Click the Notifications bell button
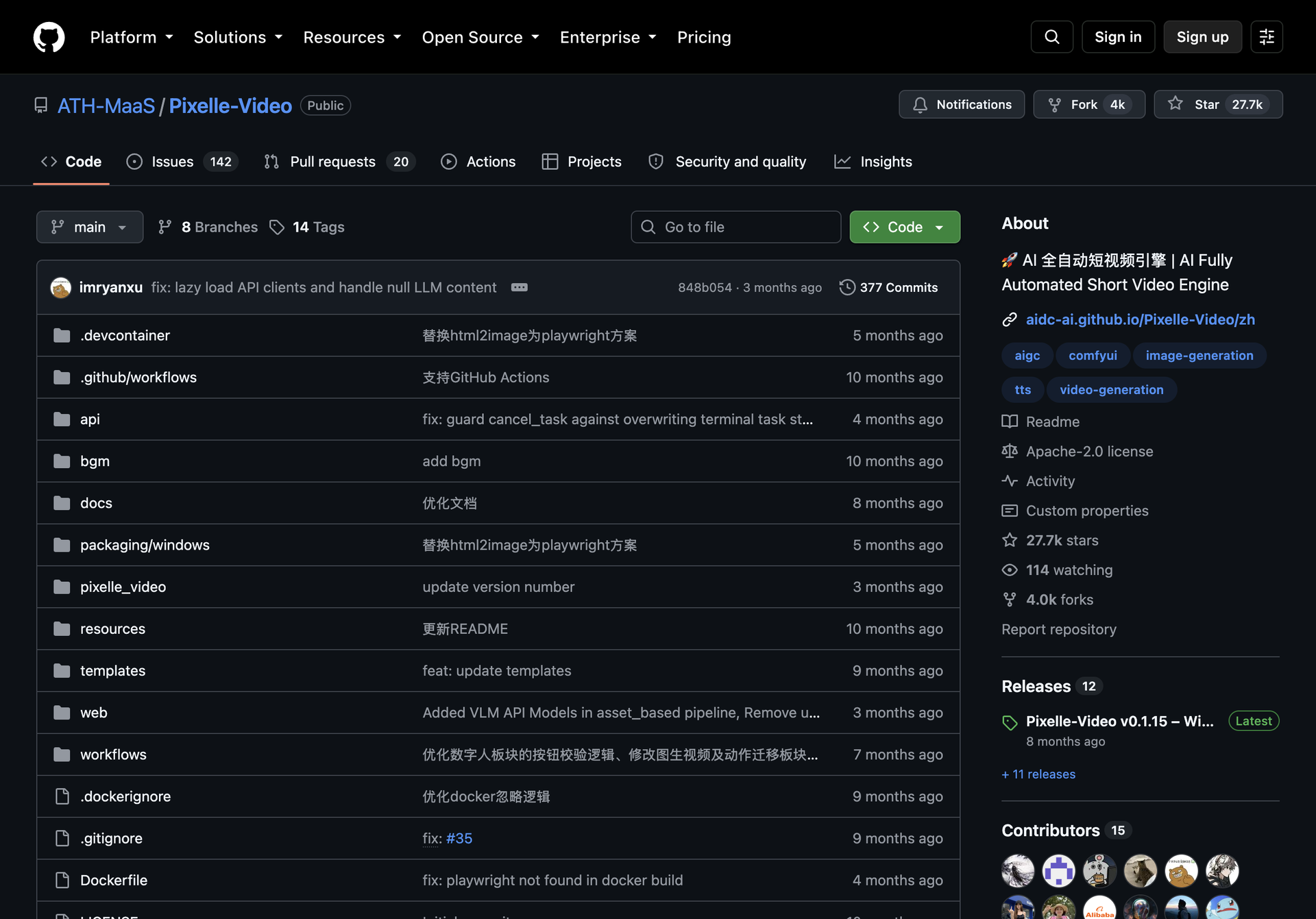Viewport: 1316px width, 919px height. tap(962, 104)
